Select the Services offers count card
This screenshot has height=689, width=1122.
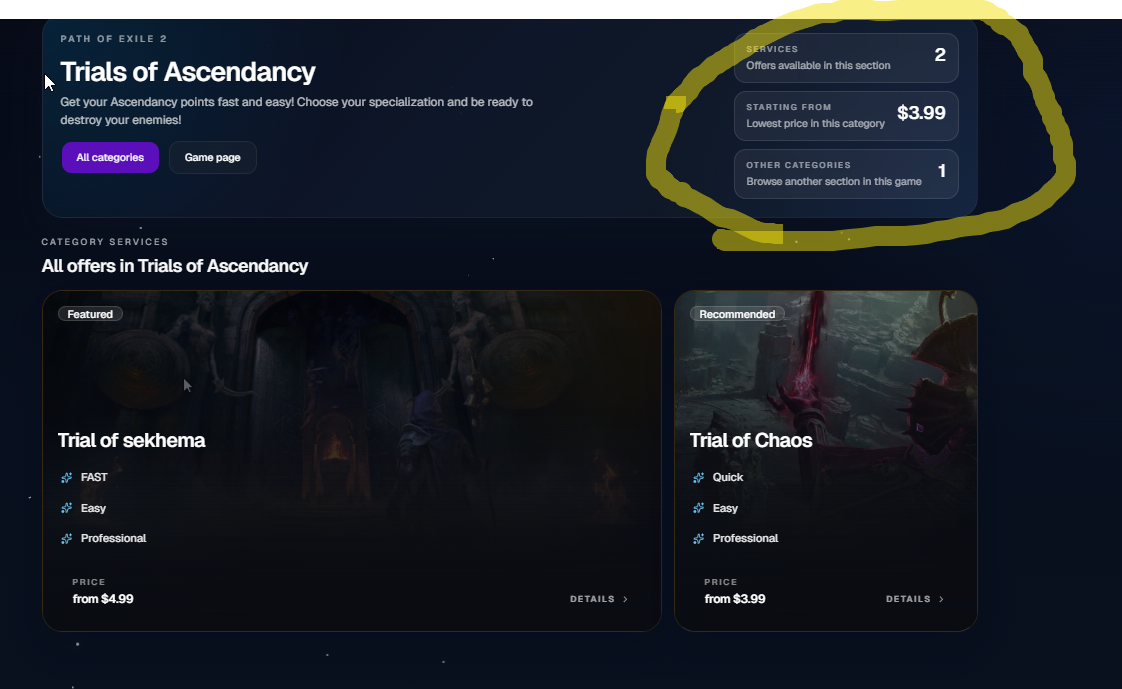tap(846, 57)
